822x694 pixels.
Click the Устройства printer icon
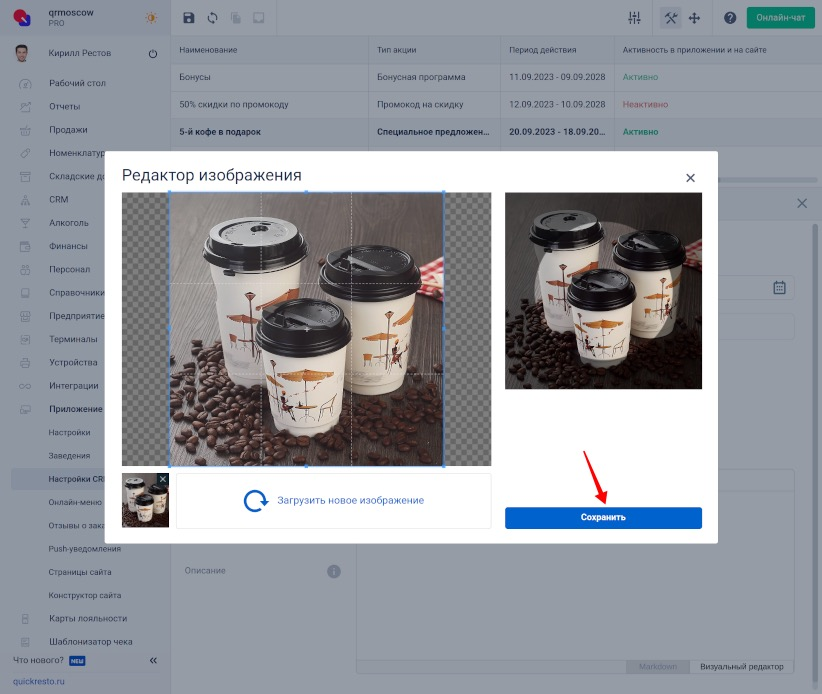[25, 363]
